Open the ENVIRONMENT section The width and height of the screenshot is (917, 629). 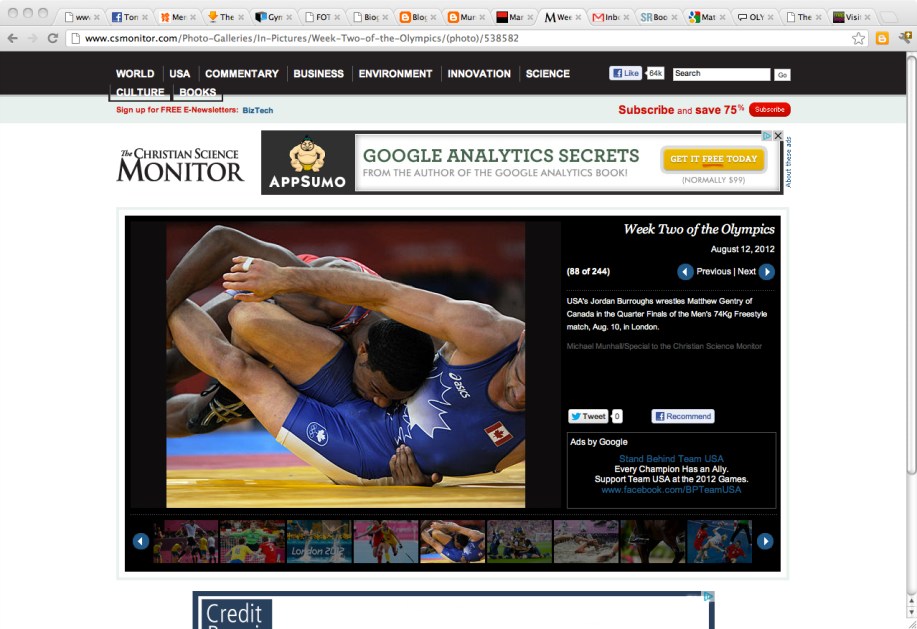(395, 74)
